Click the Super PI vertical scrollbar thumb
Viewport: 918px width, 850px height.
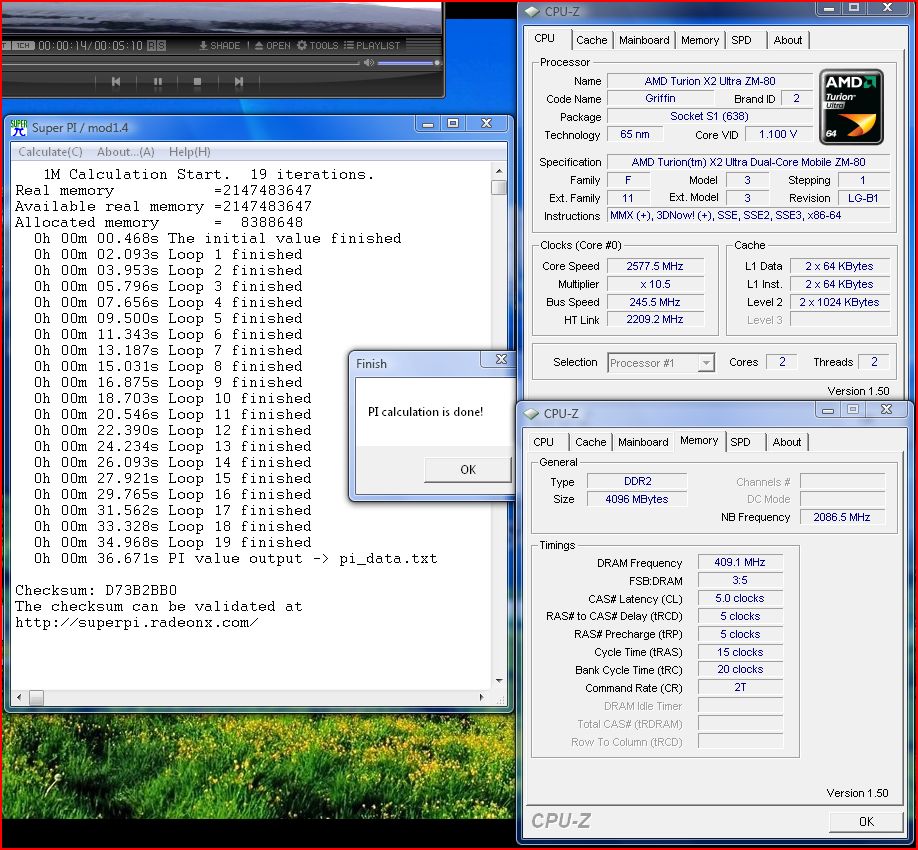point(499,188)
